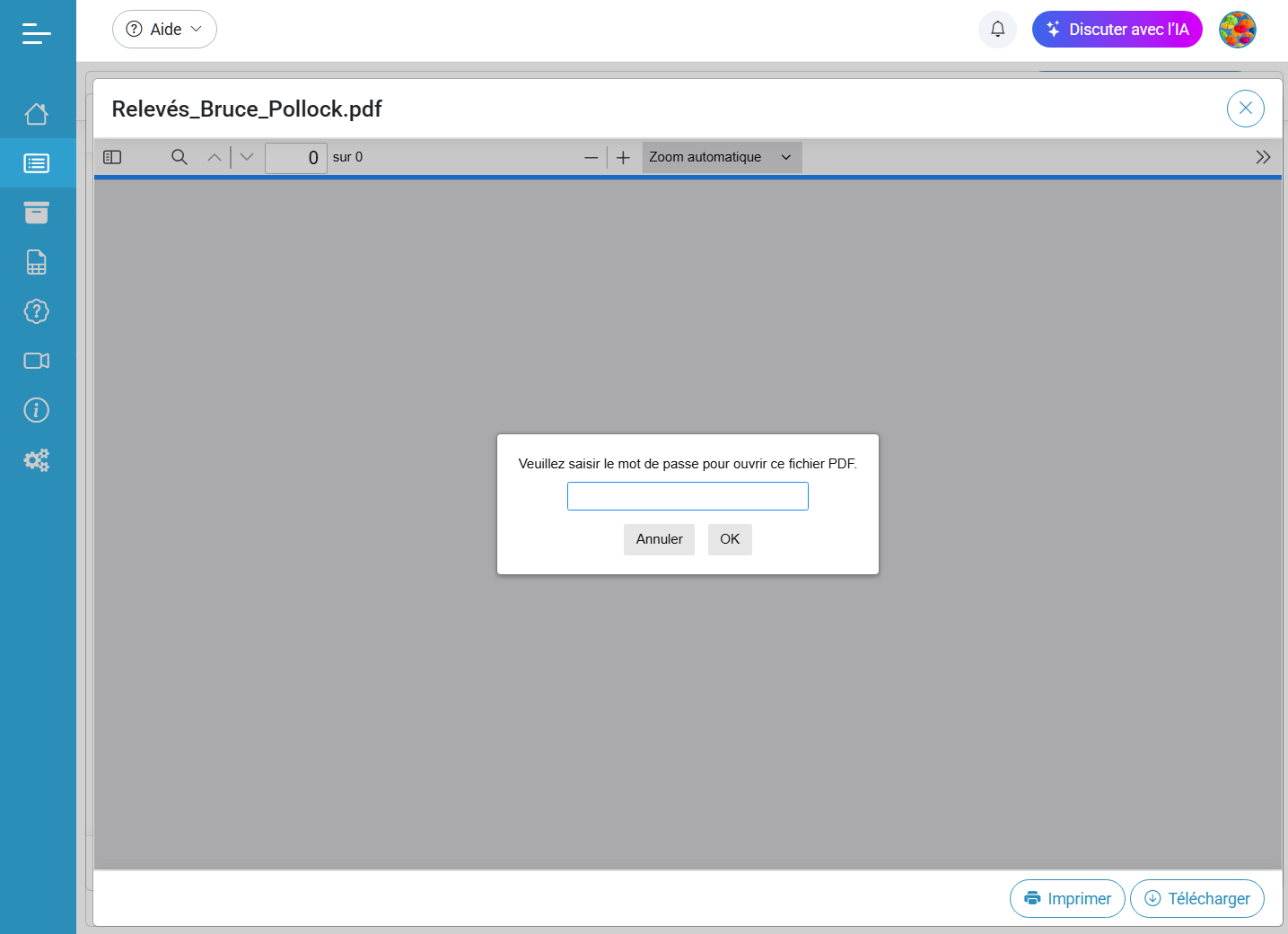1288x934 pixels.
Task: Open the spreadsheet document sidebar icon
Action: [x=37, y=262]
